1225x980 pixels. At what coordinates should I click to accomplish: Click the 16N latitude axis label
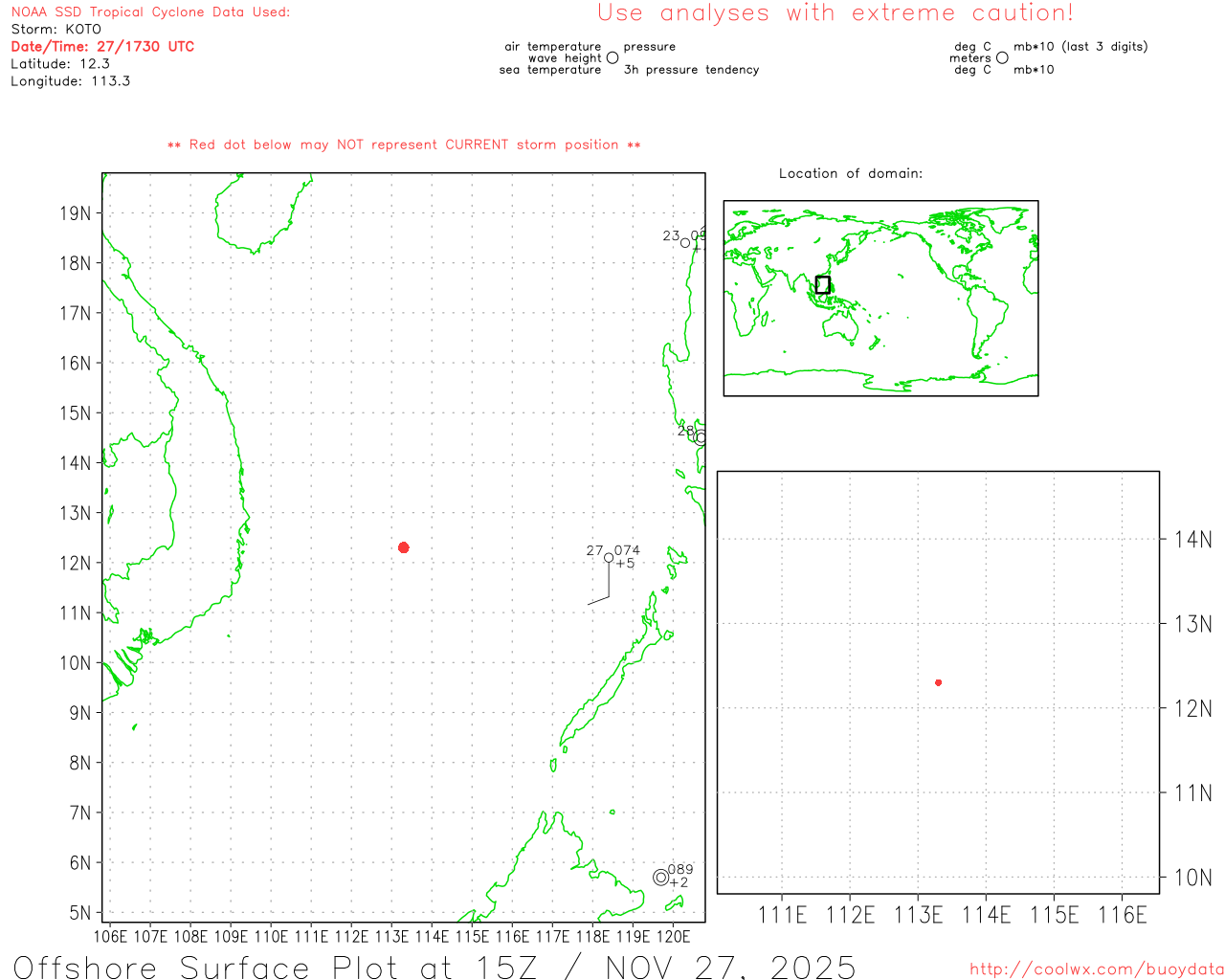click(x=75, y=364)
